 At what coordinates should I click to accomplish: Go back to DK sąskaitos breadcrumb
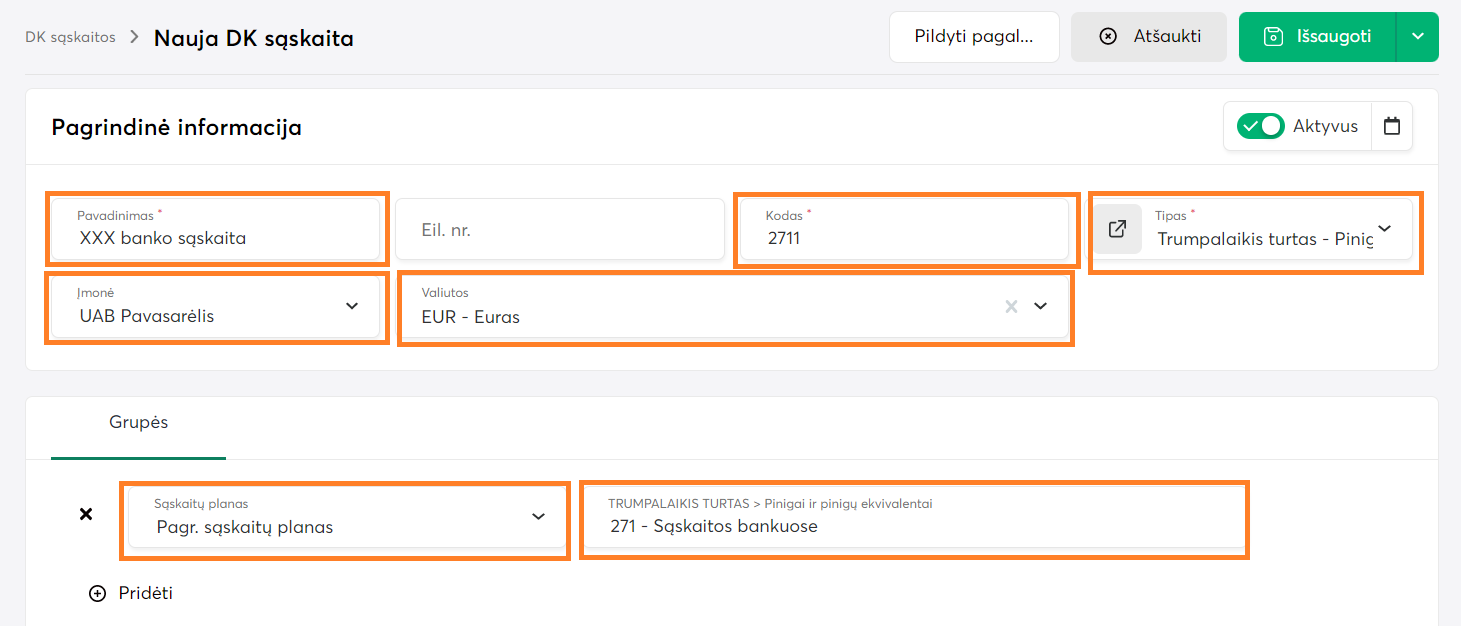pyautogui.click(x=70, y=38)
